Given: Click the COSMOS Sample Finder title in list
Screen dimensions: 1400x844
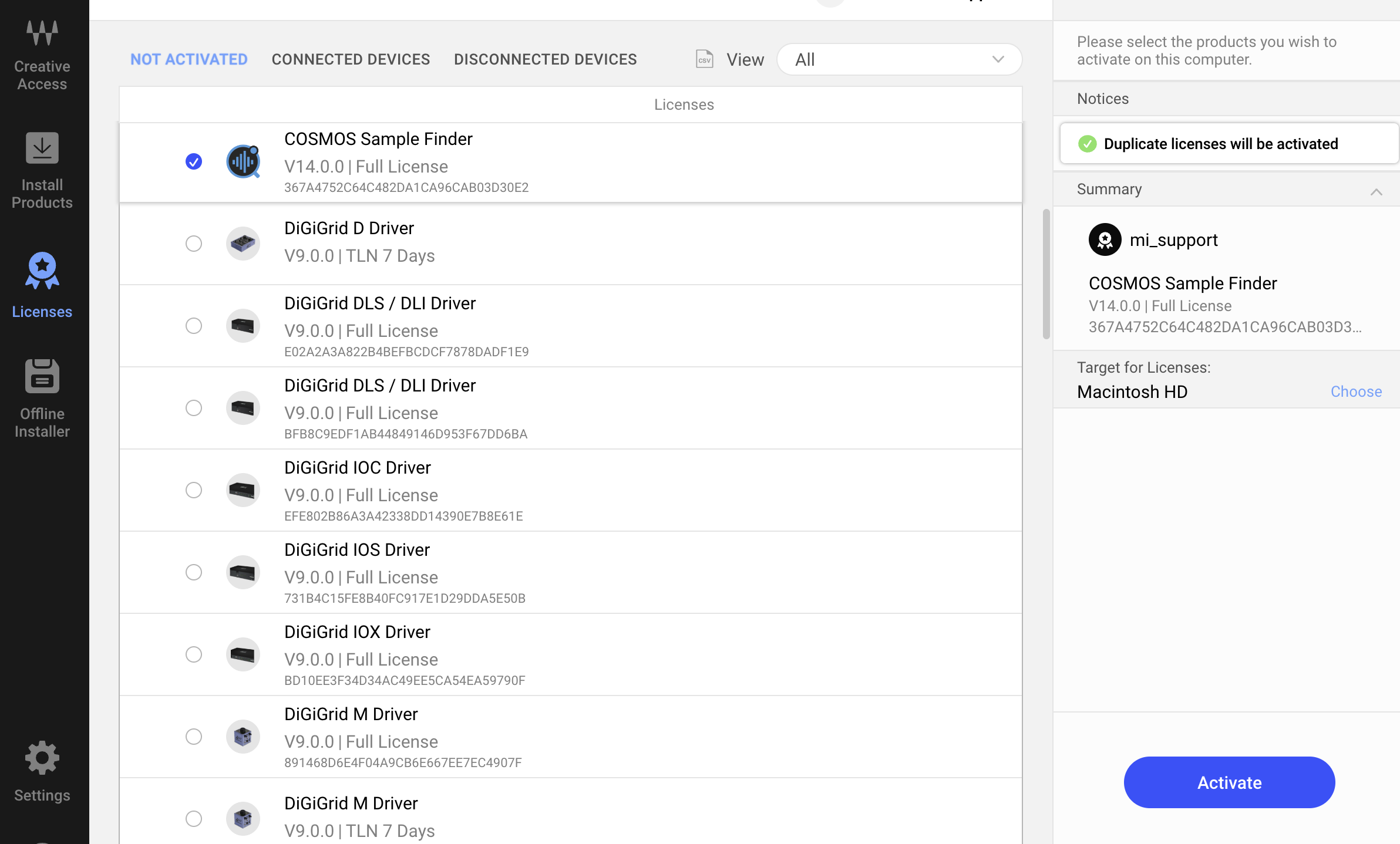Looking at the screenshot, I should (378, 139).
